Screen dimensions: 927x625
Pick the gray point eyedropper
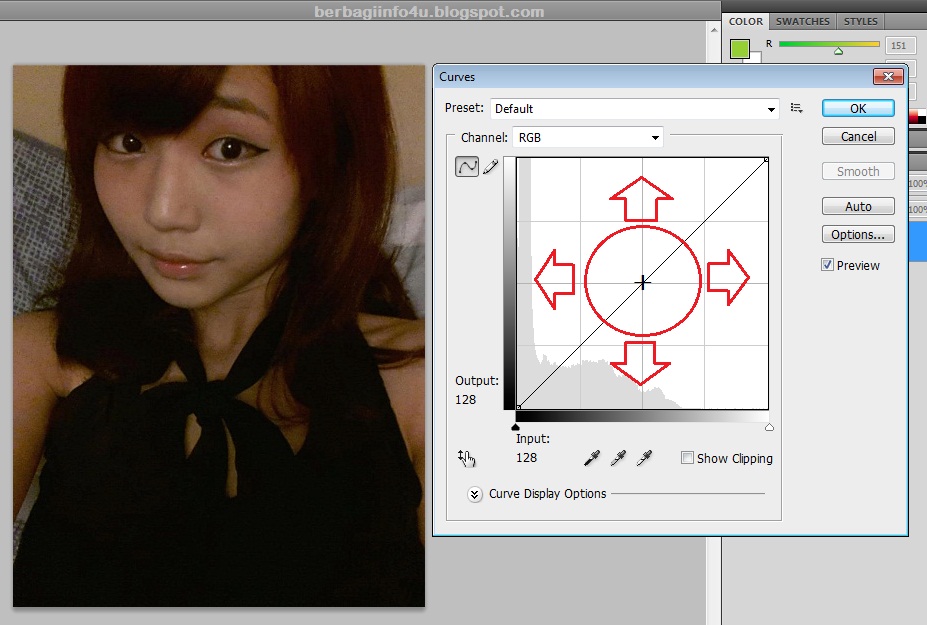click(x=618, y=458)
